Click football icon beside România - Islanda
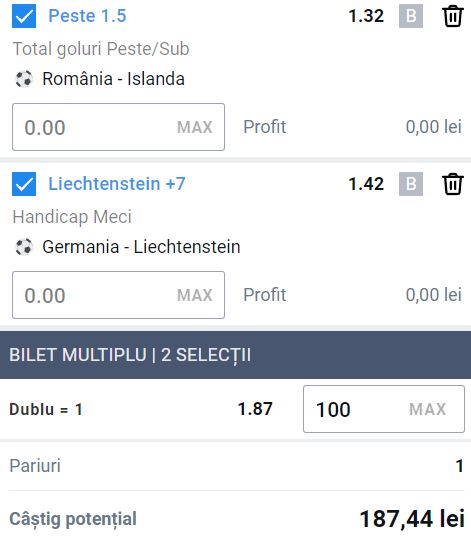Image resolution: width=471 pixels, height=538 pixels. (x=24, y=79)
